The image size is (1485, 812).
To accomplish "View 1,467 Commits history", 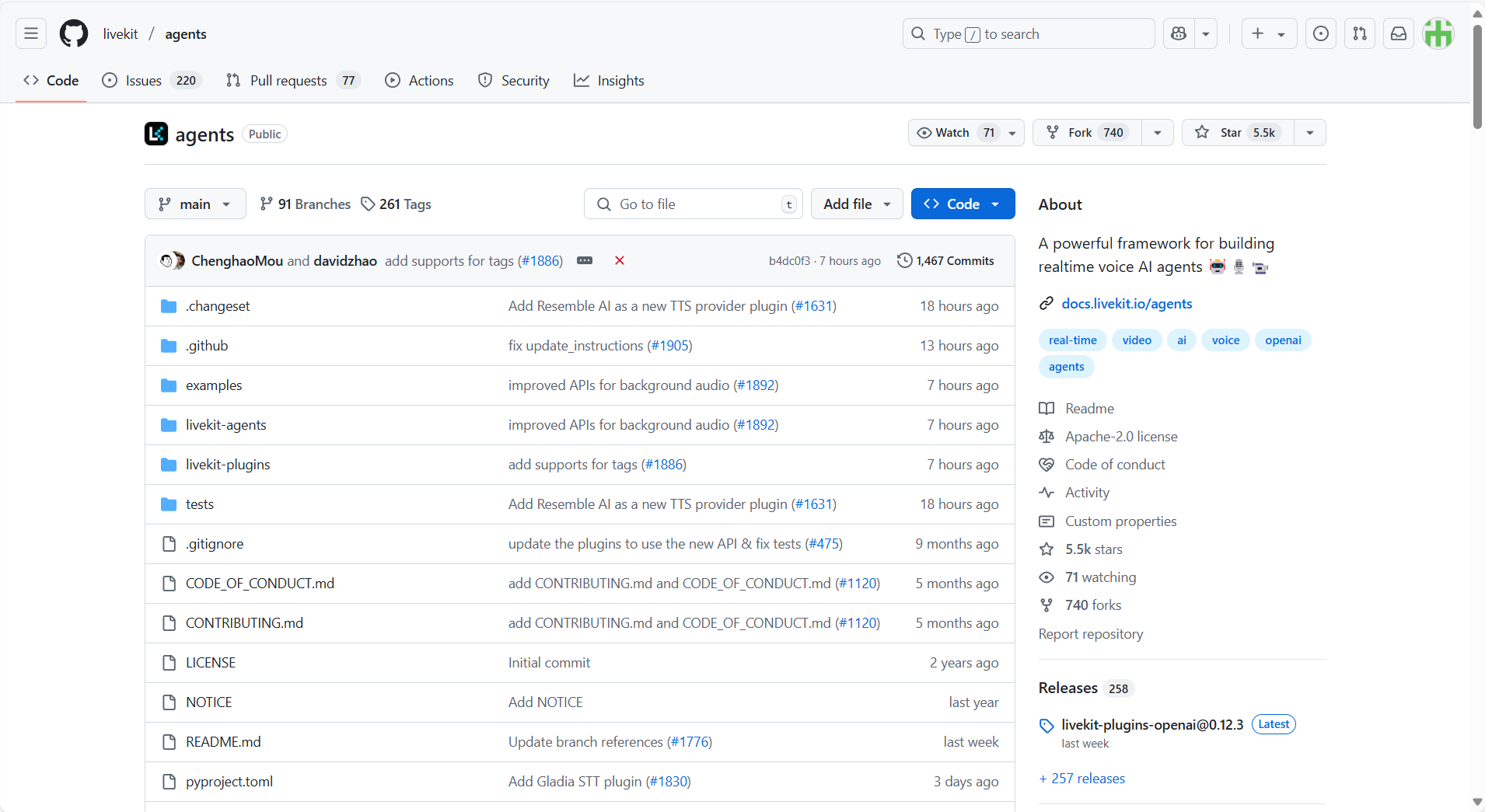I will (945, 260).
